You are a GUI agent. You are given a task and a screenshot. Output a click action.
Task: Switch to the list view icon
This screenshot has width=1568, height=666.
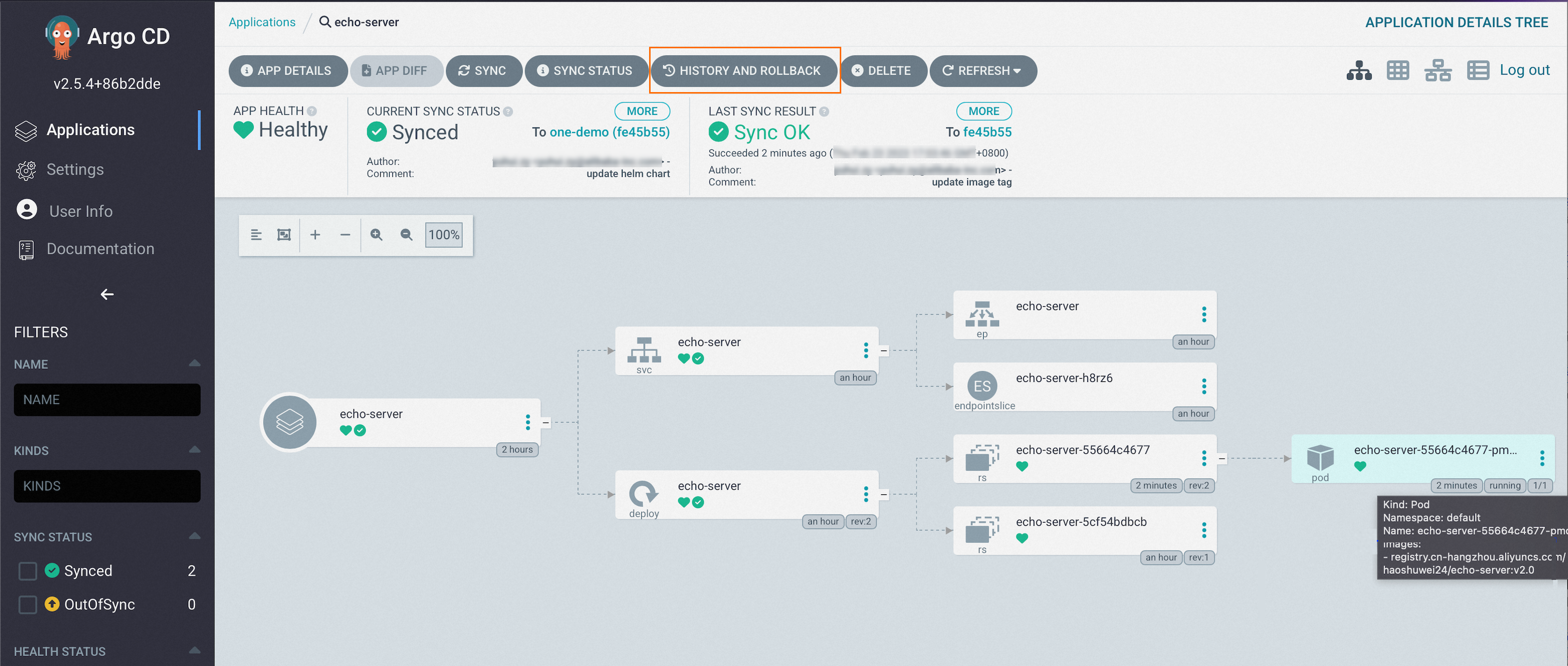tap(1477, 71)
